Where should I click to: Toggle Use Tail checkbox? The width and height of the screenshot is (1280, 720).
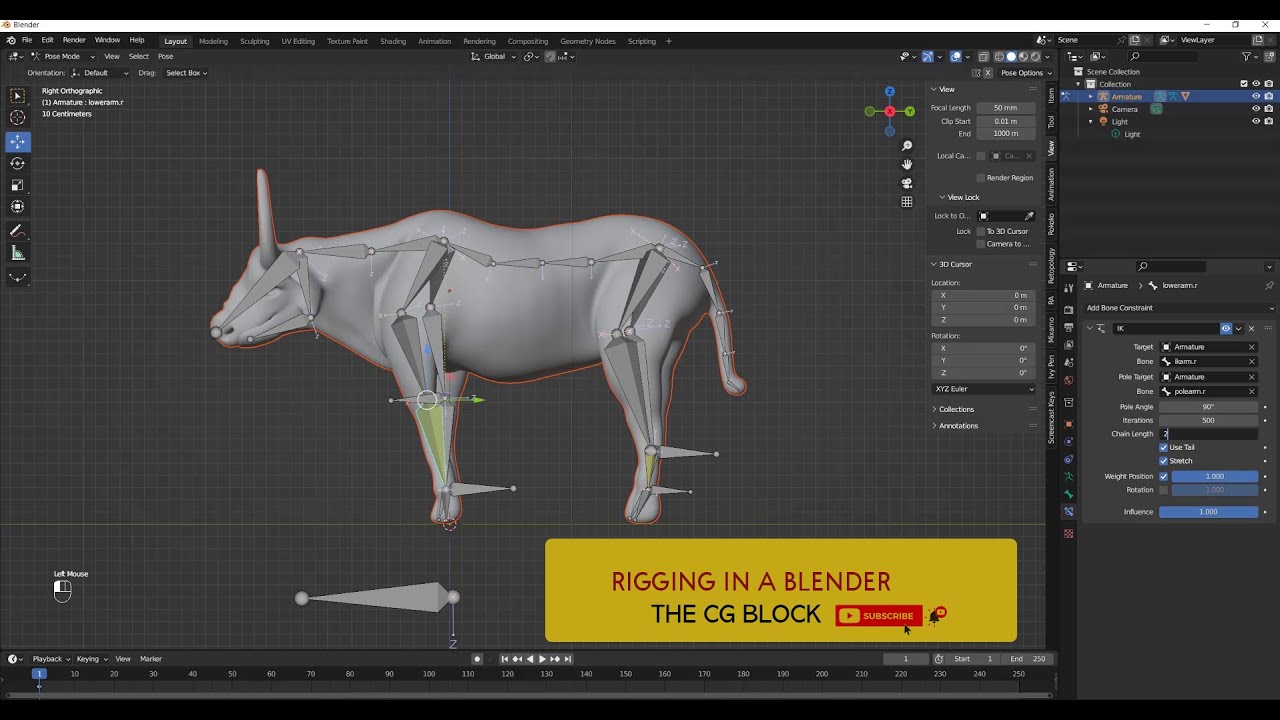point(1164,447)
